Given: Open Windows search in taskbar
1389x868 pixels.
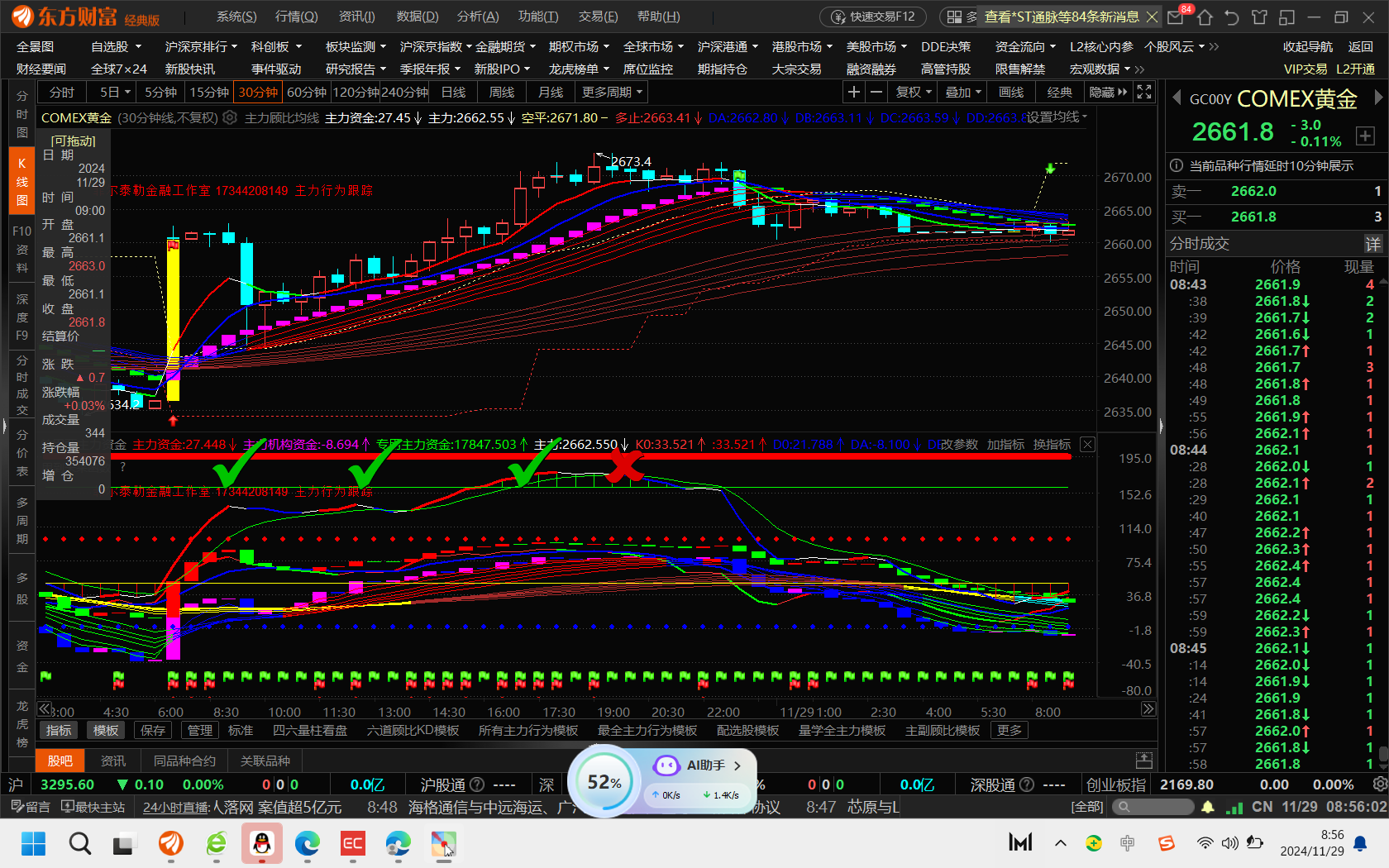Looking at the screenshot, I should click(x=80, y=843).
